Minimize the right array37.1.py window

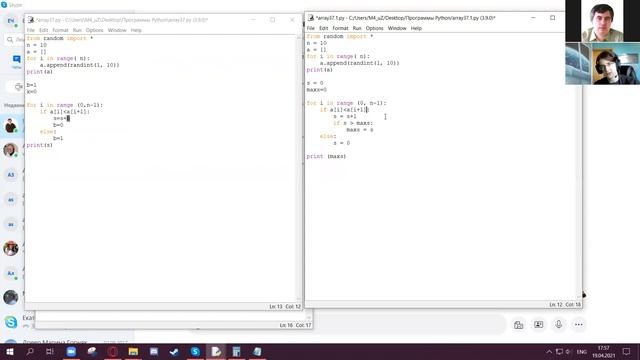click(x=533, y=18)
